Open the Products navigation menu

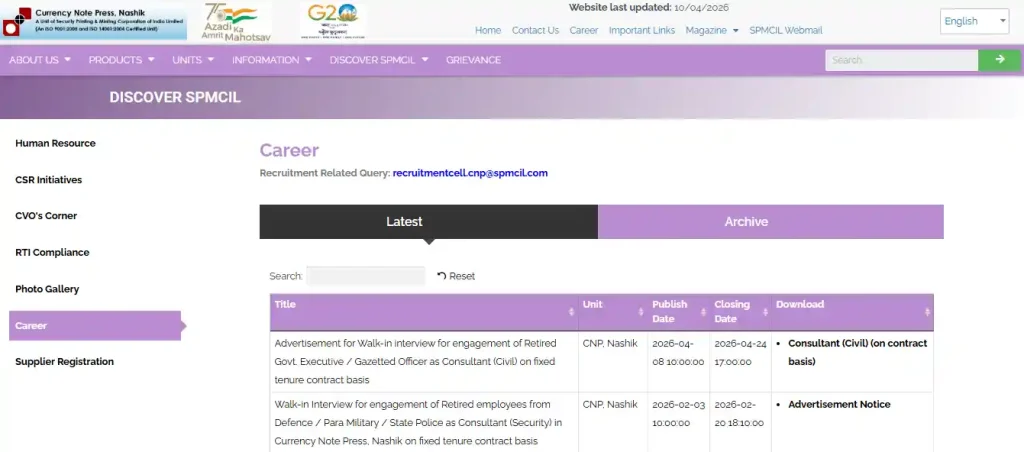(x=121, y=60)
